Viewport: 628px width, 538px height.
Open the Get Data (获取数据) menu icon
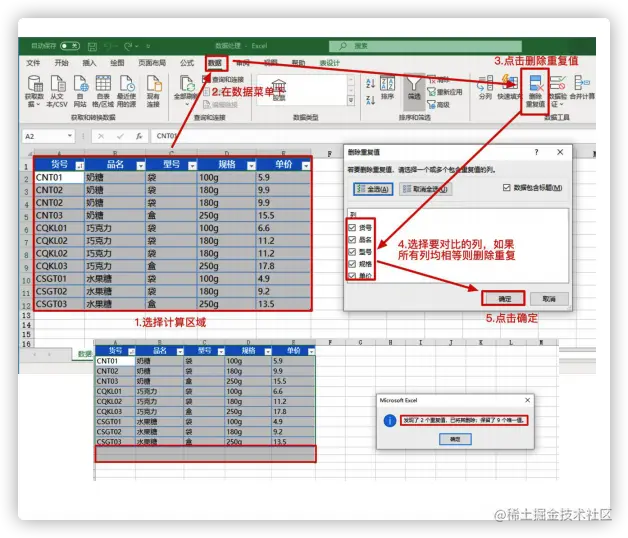point(35,83)
